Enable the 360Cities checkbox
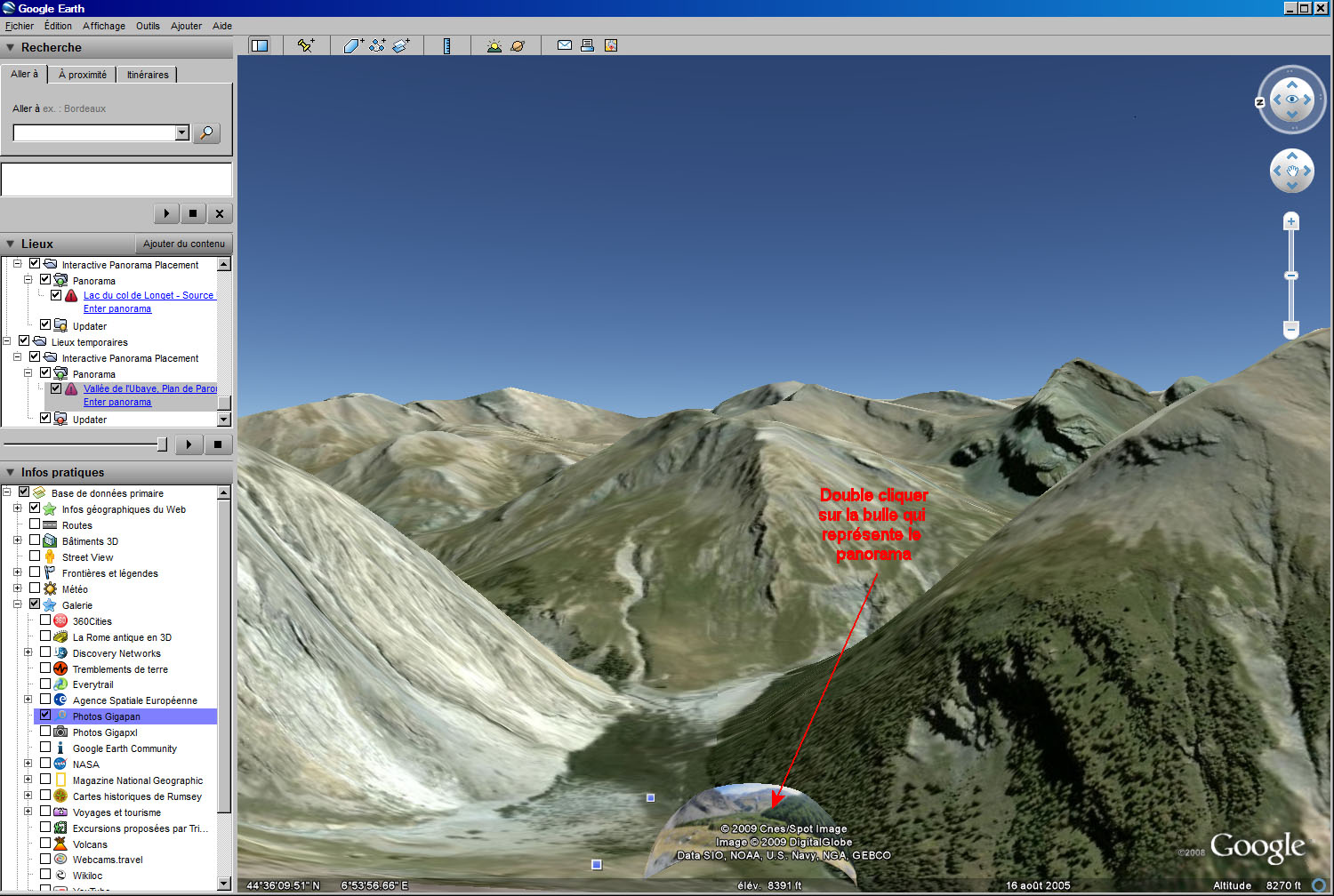 [x=45, y=620]
